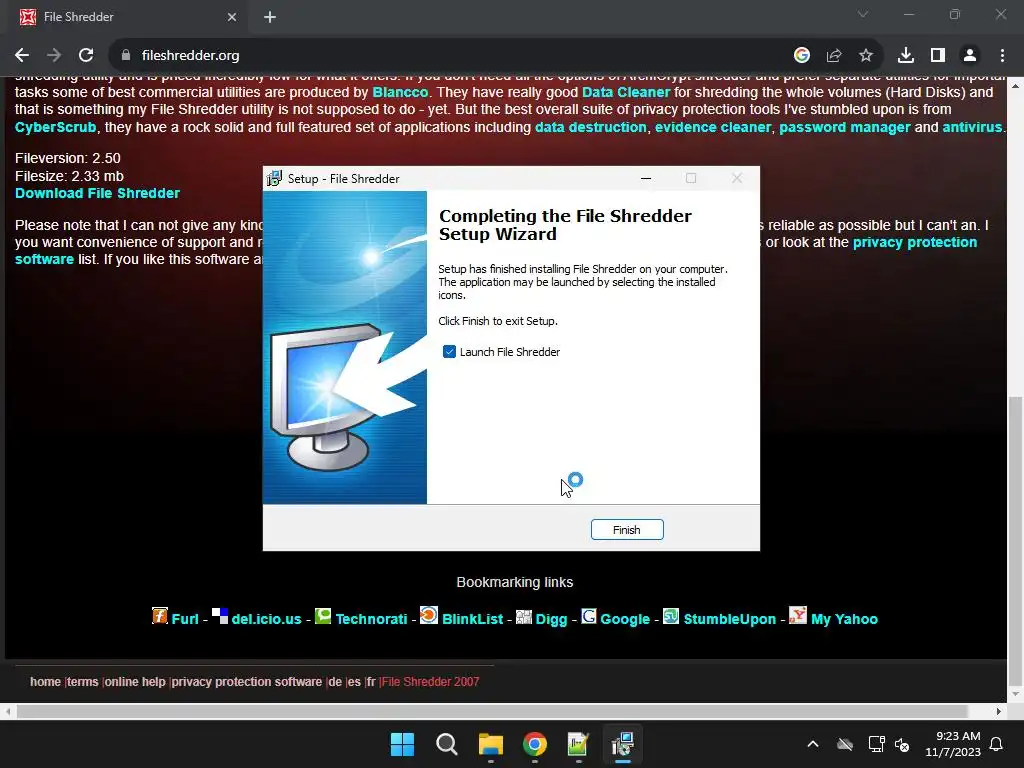Open taskbar Search icon

(x=447, y=744)
